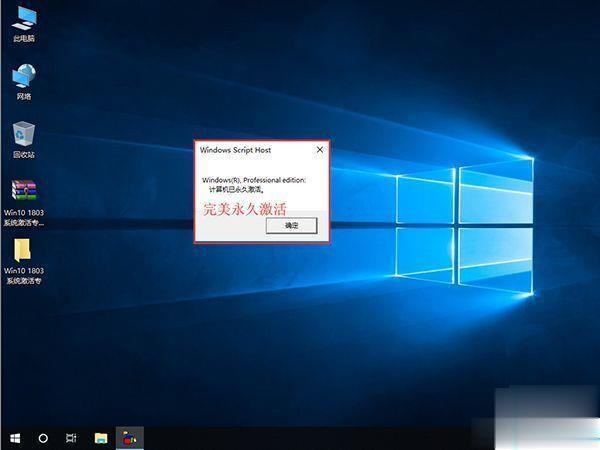Click the 'Windows(R), Professional edition:' message text

pos(254,180)
